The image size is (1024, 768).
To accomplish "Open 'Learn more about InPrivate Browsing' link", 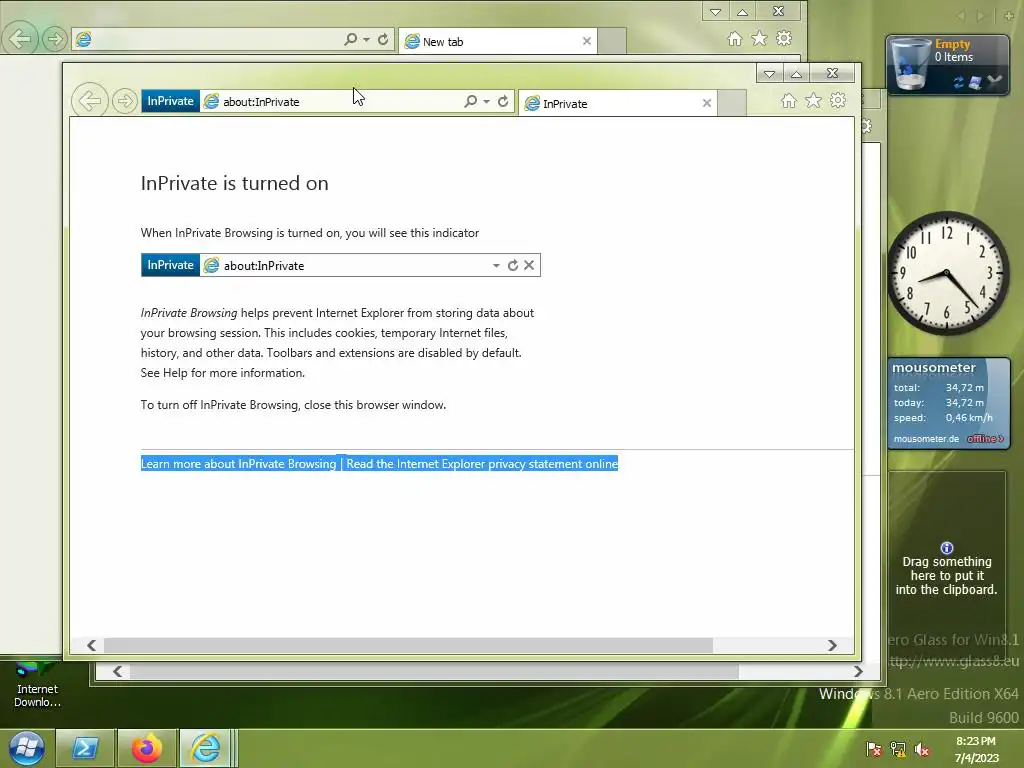I will pyautogui.click(x=238, y=464).
